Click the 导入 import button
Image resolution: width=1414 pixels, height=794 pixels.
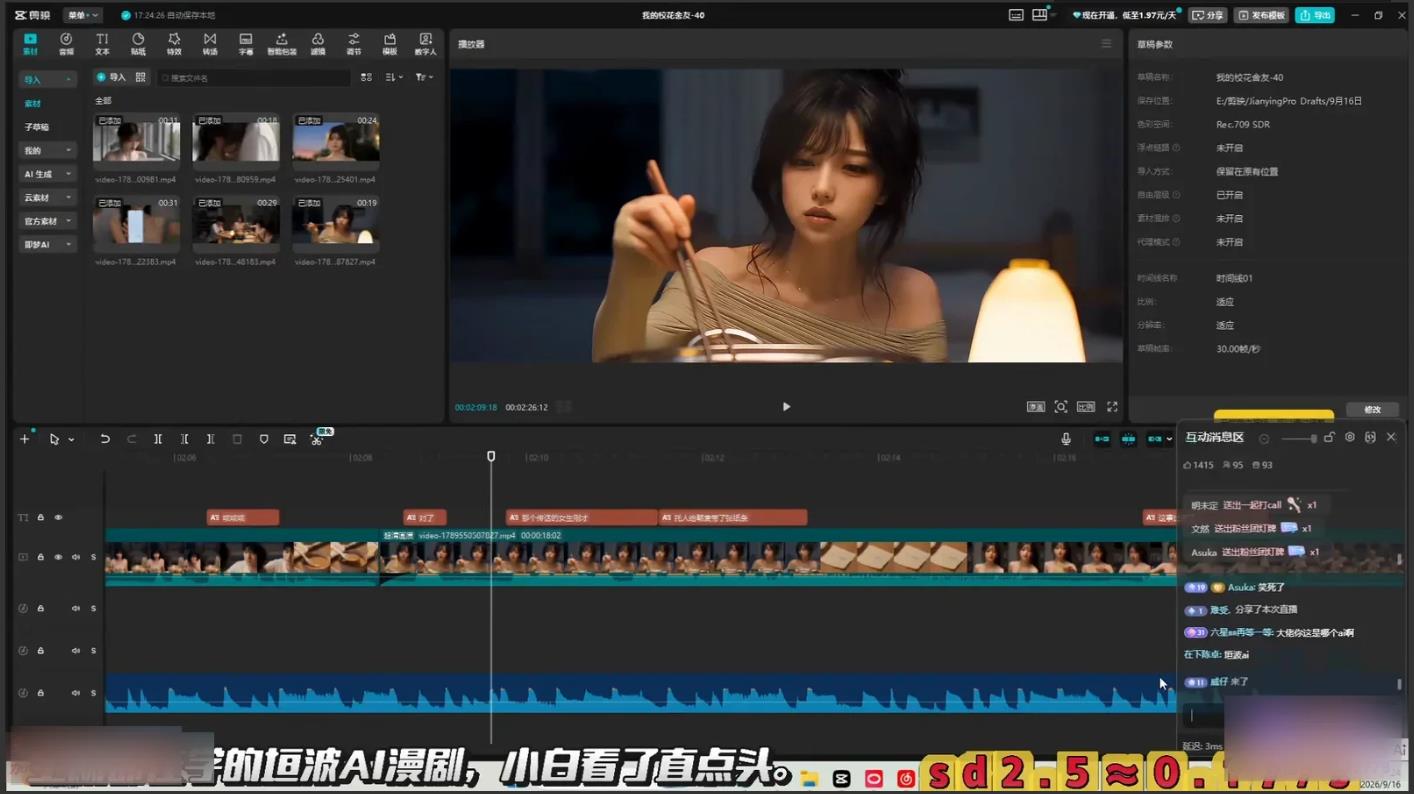(x=111, y=77)
